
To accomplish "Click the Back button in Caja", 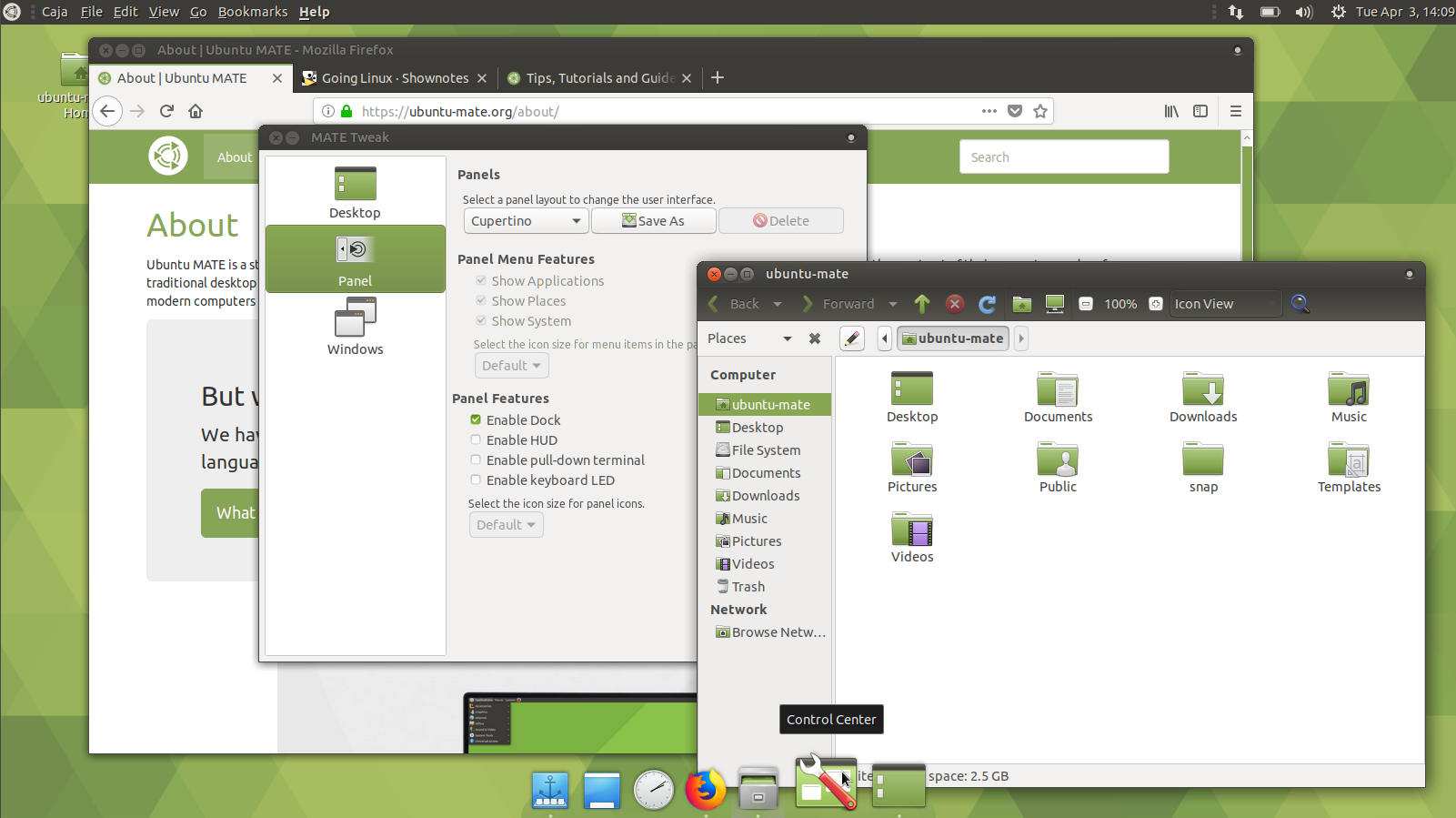I will [x=735, y=304].
